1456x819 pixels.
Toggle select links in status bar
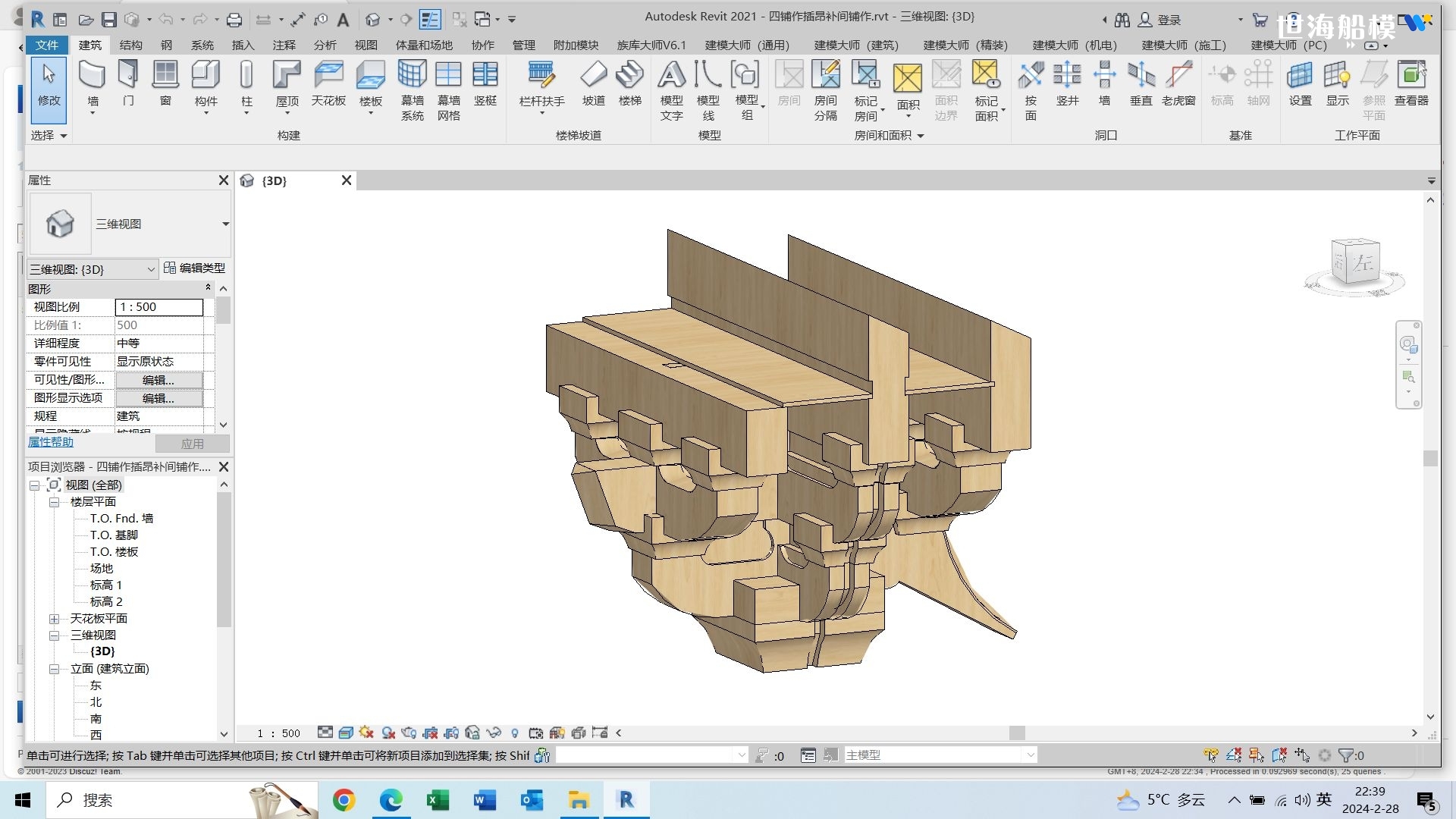1211,755
